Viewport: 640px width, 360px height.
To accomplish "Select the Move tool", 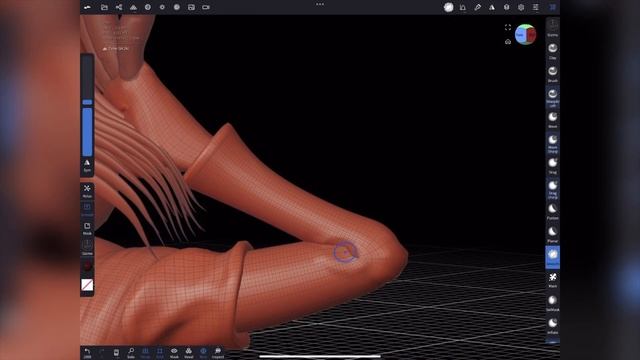I will pos(553,120).
